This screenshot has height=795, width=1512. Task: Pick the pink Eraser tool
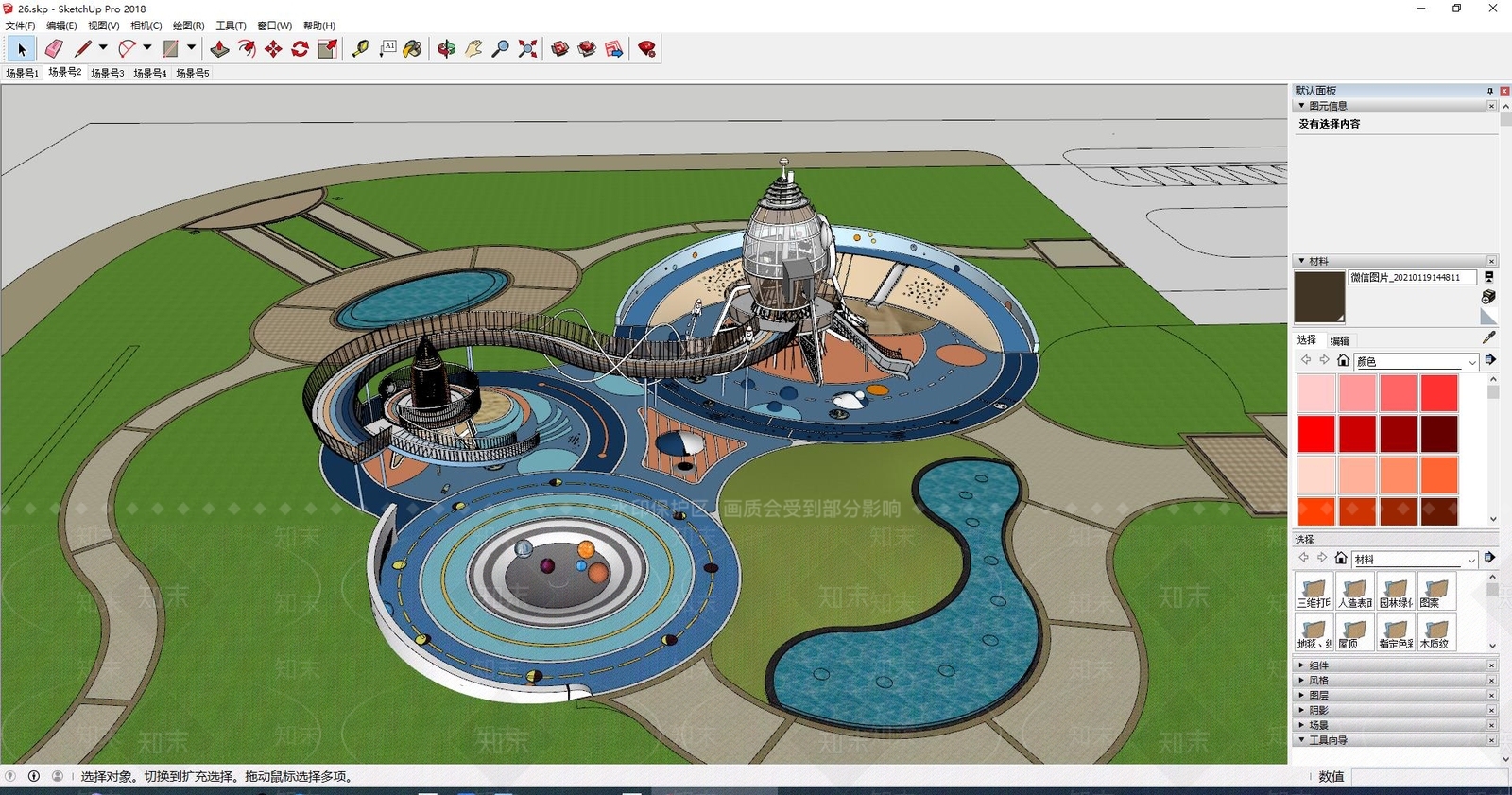(54, 49)
